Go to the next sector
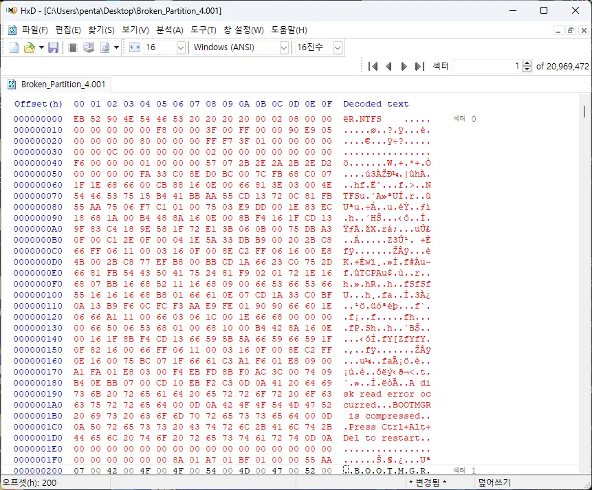 tap(404, 66)
